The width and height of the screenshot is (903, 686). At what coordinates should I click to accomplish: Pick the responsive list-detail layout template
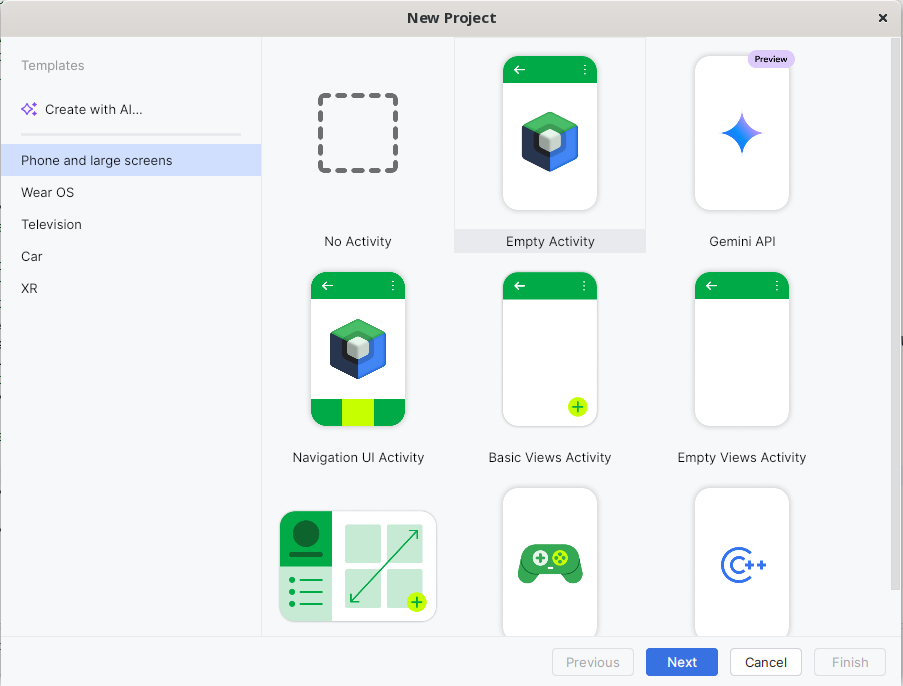click(358, 566)
